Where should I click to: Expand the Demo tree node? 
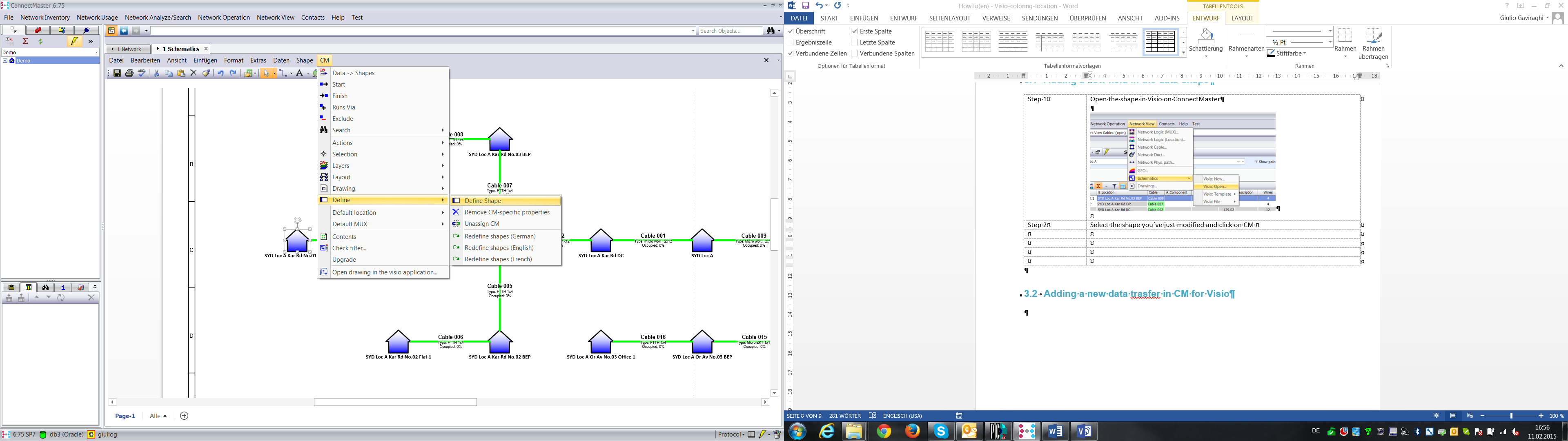click(5, 61)
